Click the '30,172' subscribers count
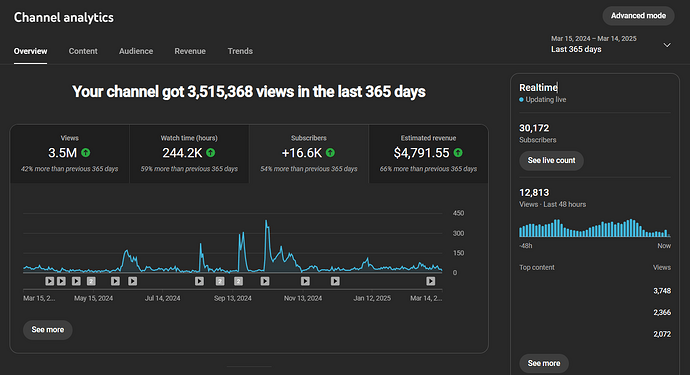The width and height of the screenshot is (690, 375). pyautogui.click(x=534, y=128)
